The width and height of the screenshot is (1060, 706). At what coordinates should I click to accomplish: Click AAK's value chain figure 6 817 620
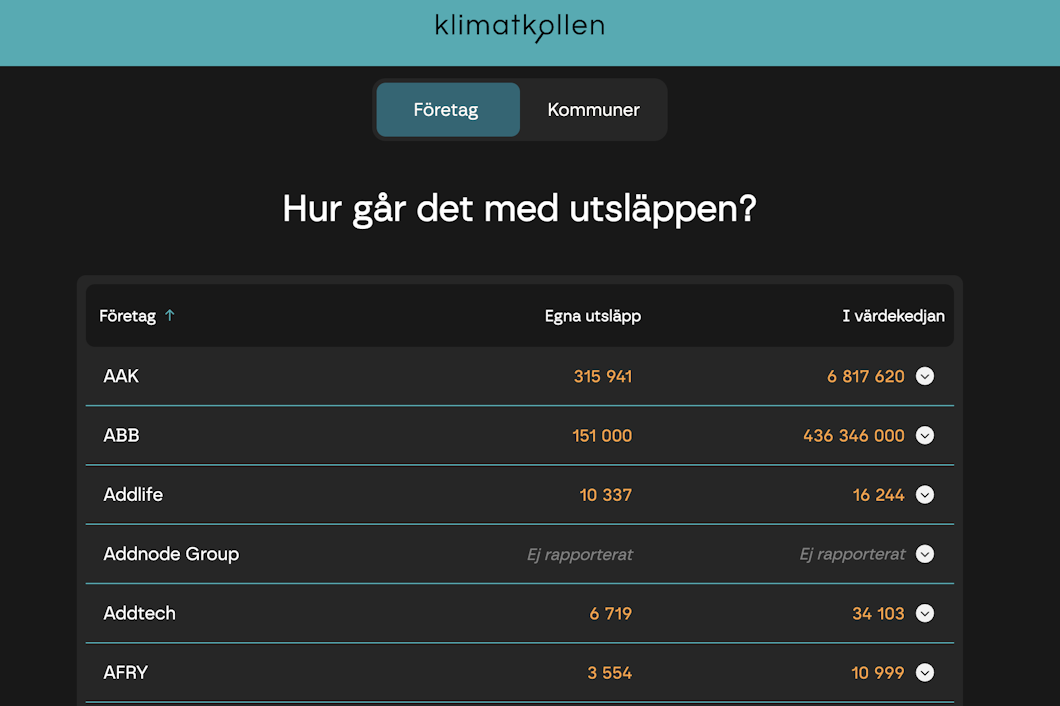(x=865, y=377)
